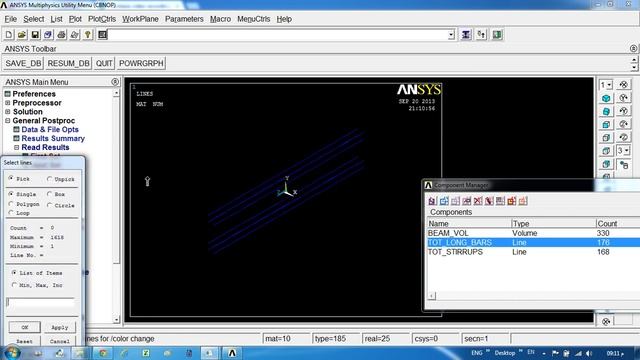The width and height of the screenshot is (640, 360).
Task: Click the ANSYS taskbar button
Action: [x=231, y=353]
